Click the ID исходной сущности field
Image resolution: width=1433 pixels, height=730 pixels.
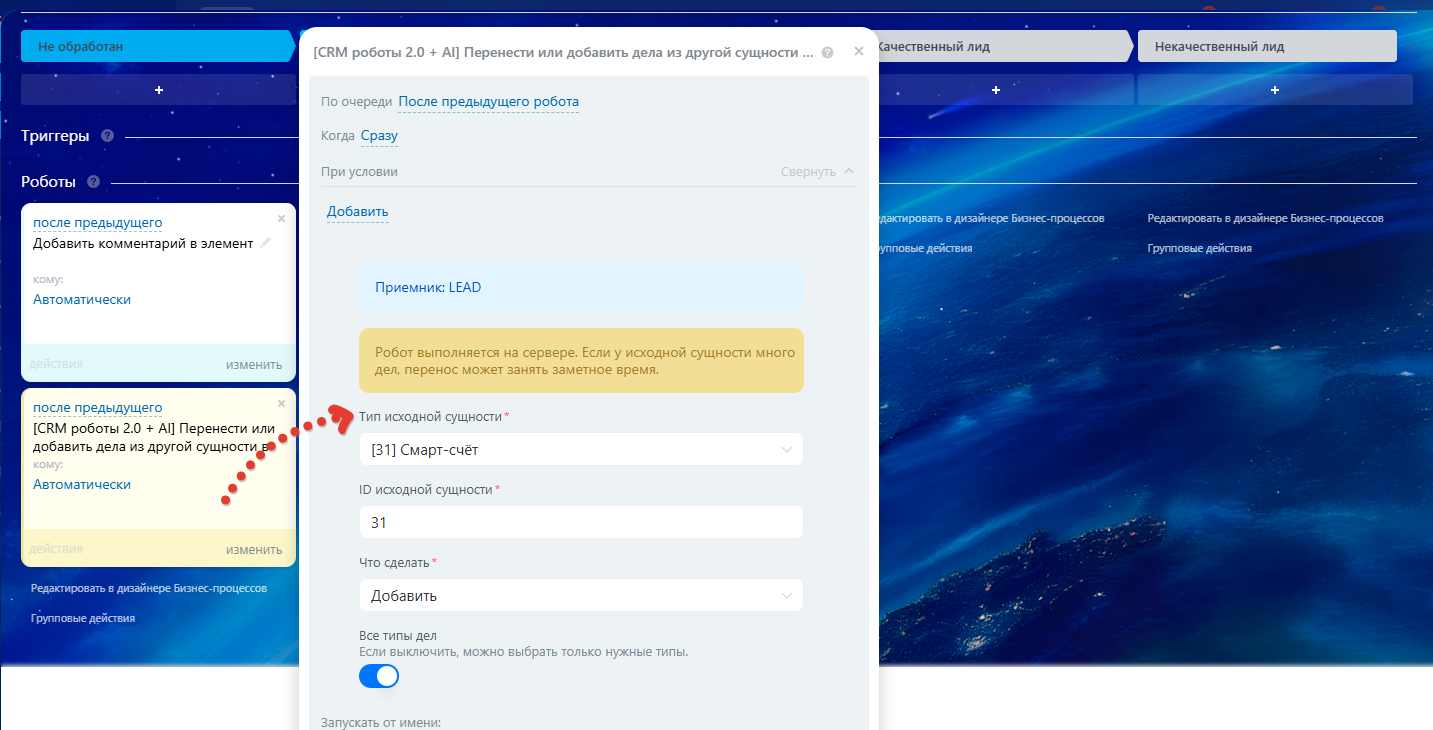pyautogui.click(x=581, y=523)
